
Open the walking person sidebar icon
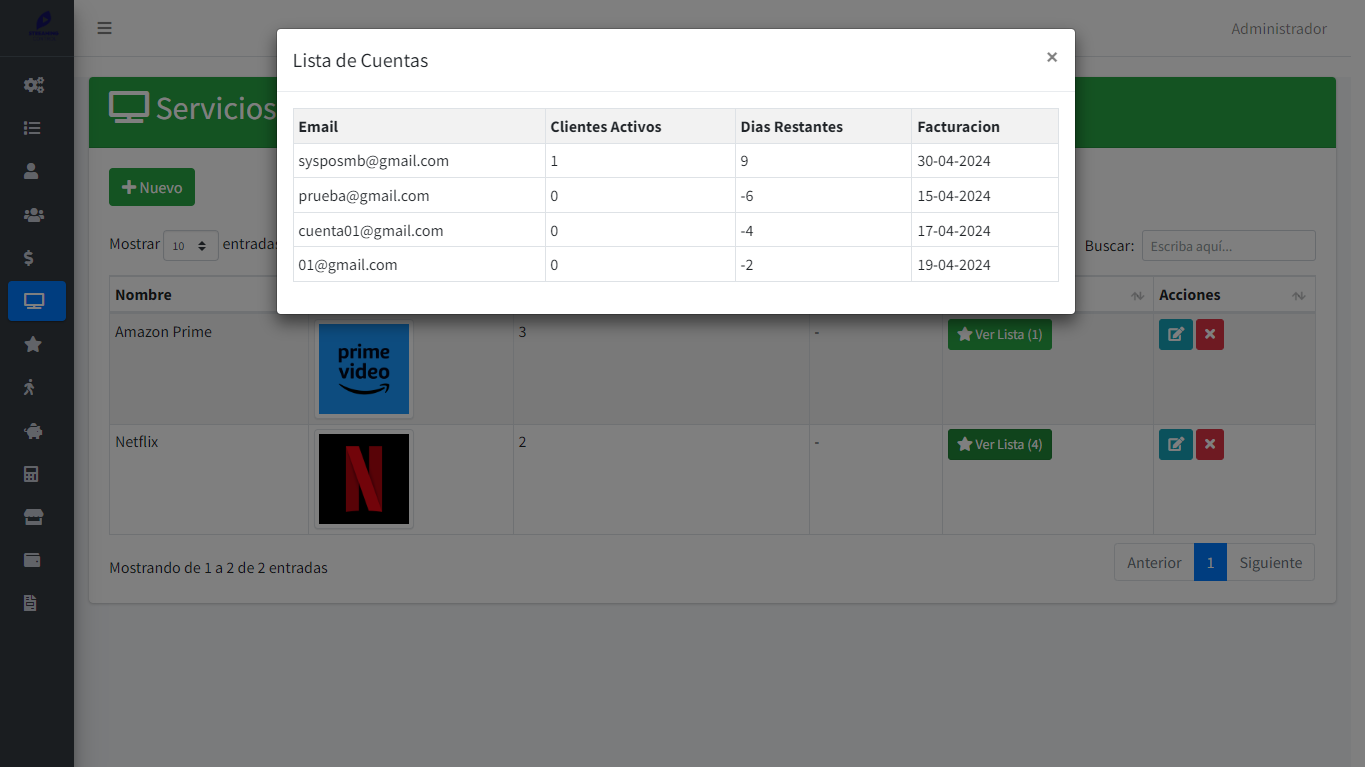pyautogui.click(x=30, y=387)
